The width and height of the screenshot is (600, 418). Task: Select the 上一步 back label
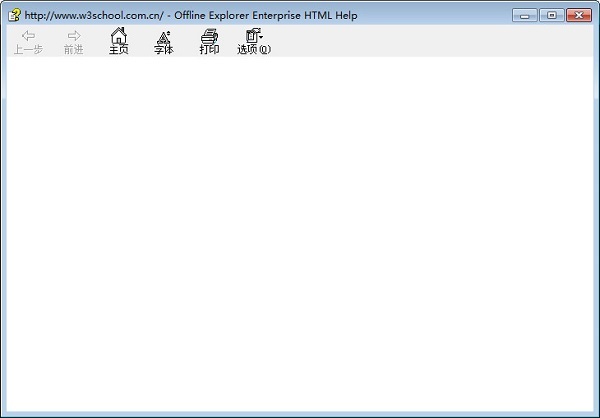click(x=28, y=49)
